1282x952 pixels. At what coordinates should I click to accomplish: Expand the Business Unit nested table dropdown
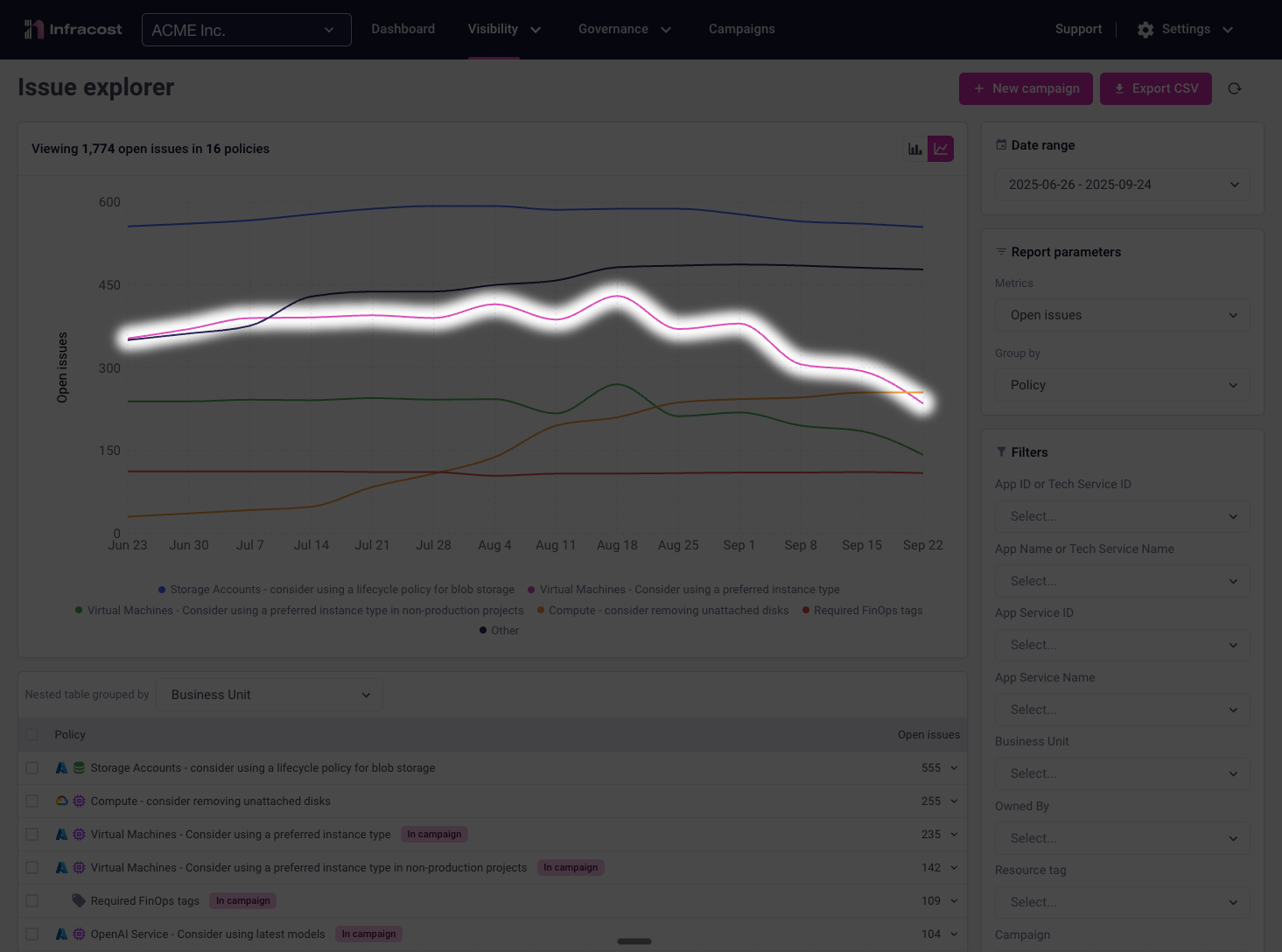pos(270,695)
